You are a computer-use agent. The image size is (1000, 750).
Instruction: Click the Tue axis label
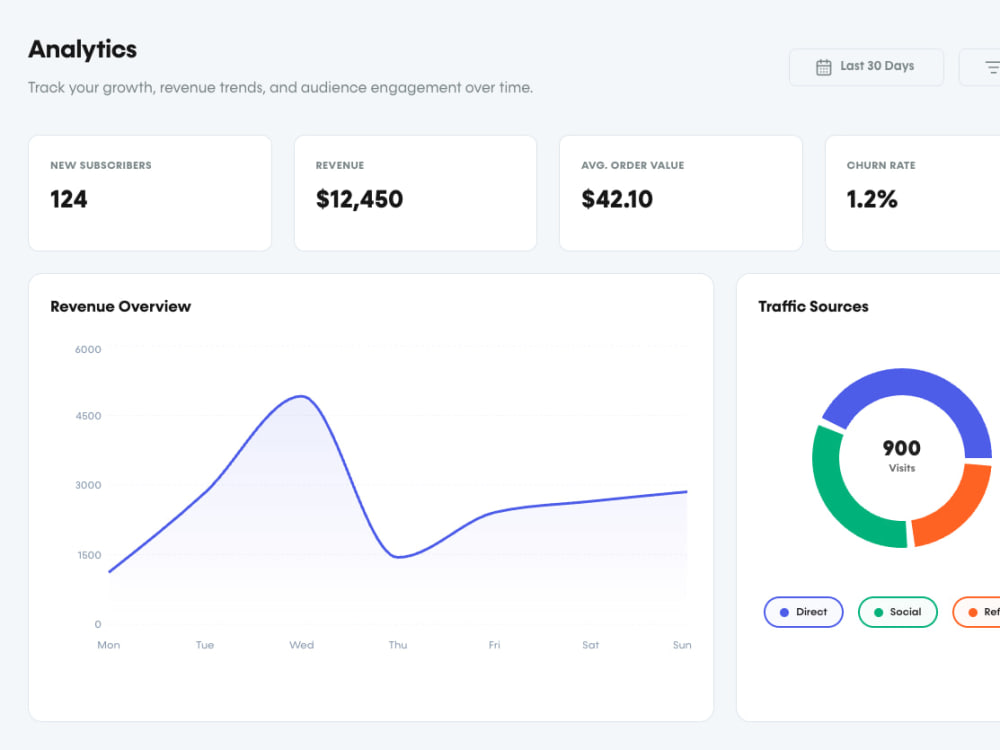click(205, 645)
